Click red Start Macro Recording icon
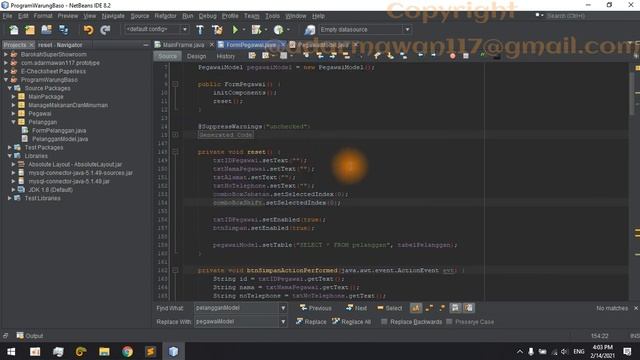 pos(452,56)
